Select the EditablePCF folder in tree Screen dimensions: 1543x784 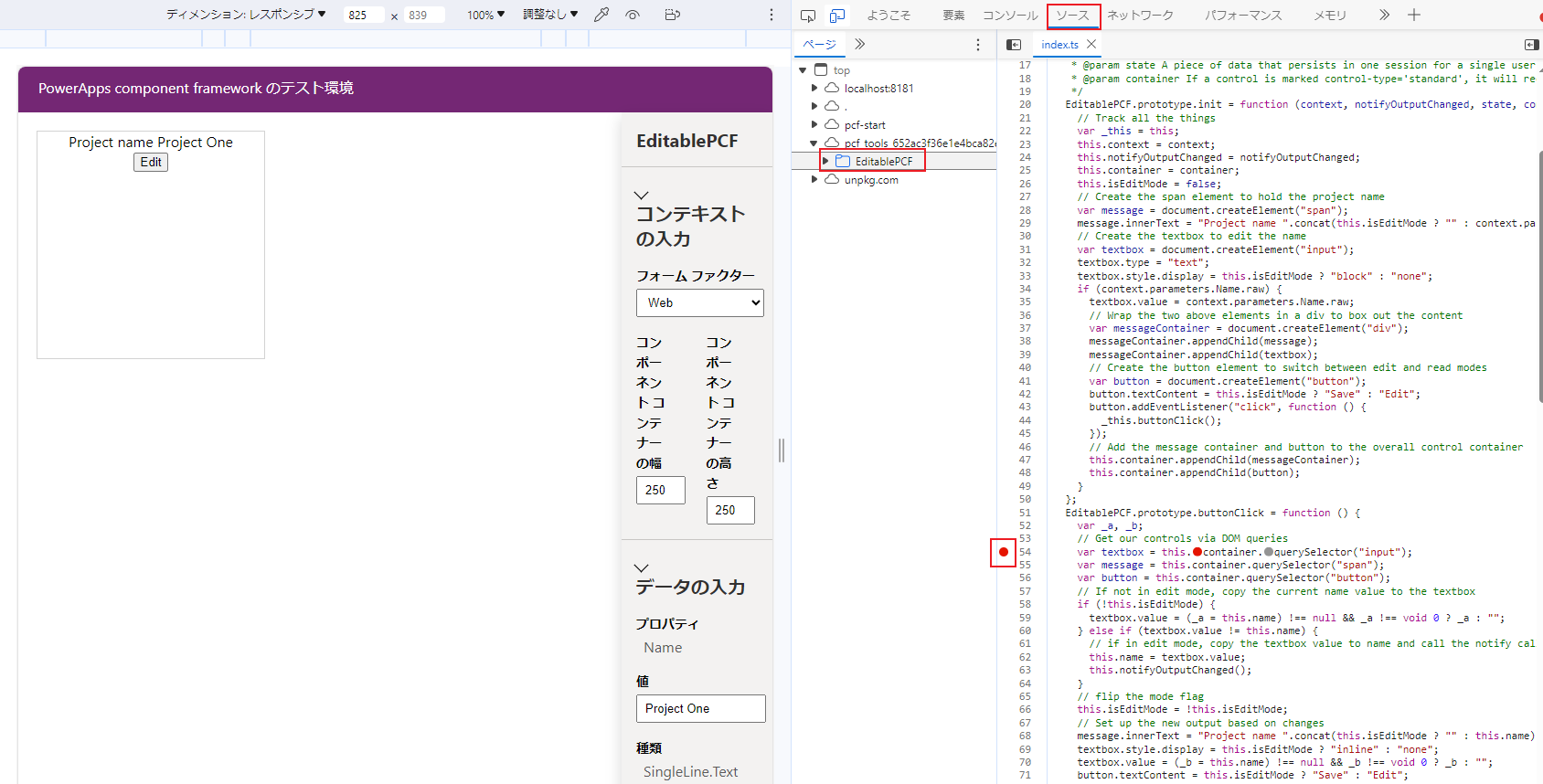pyautogui.click(x=883, y=162)
